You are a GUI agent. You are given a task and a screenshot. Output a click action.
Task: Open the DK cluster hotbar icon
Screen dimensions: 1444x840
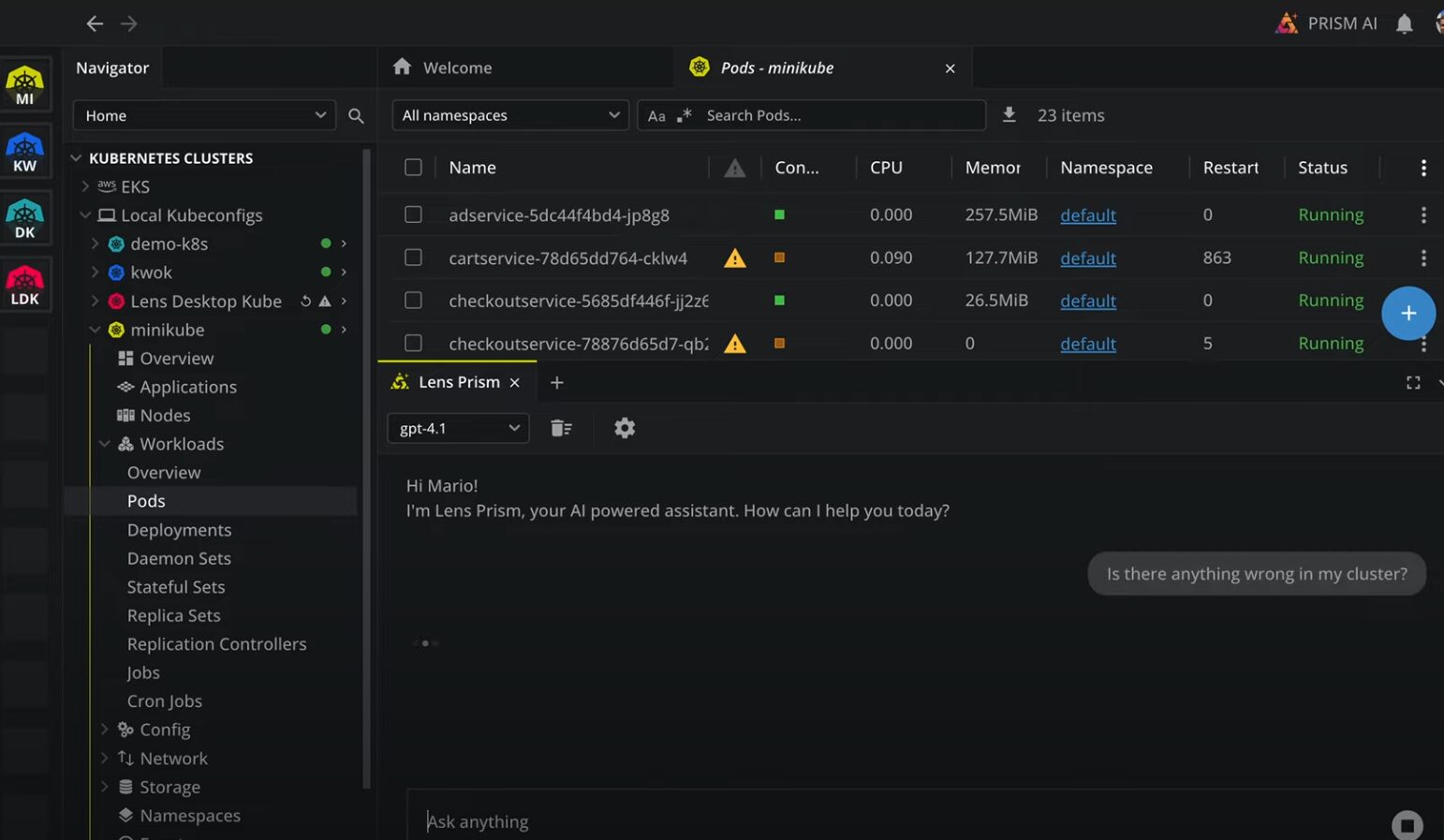pyautogui.click(x=25, y=219)
